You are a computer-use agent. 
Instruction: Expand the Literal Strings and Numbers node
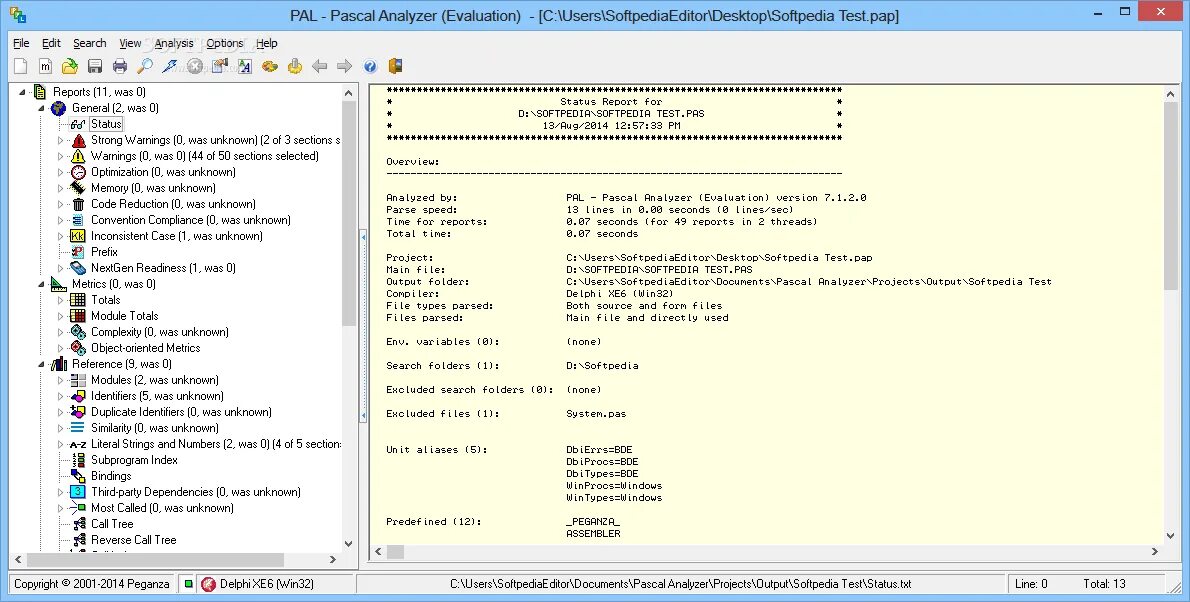point(61,444)
